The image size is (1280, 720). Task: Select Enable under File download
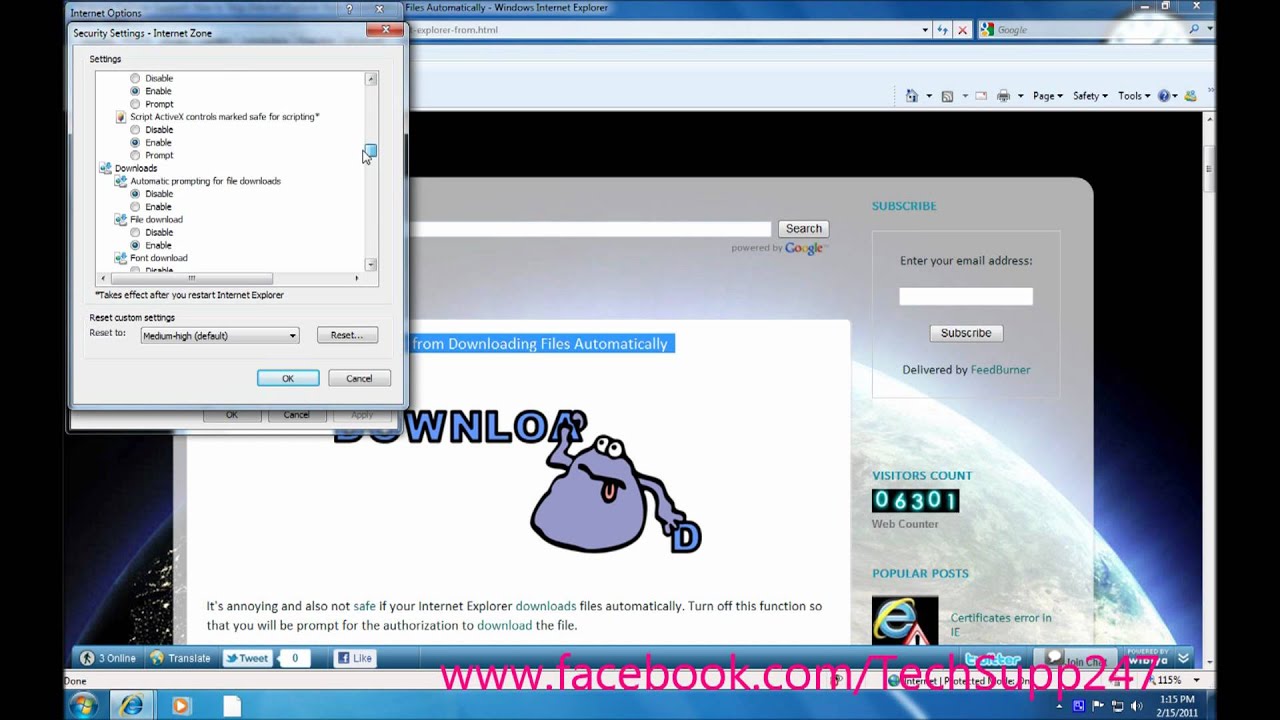point(135,246)
